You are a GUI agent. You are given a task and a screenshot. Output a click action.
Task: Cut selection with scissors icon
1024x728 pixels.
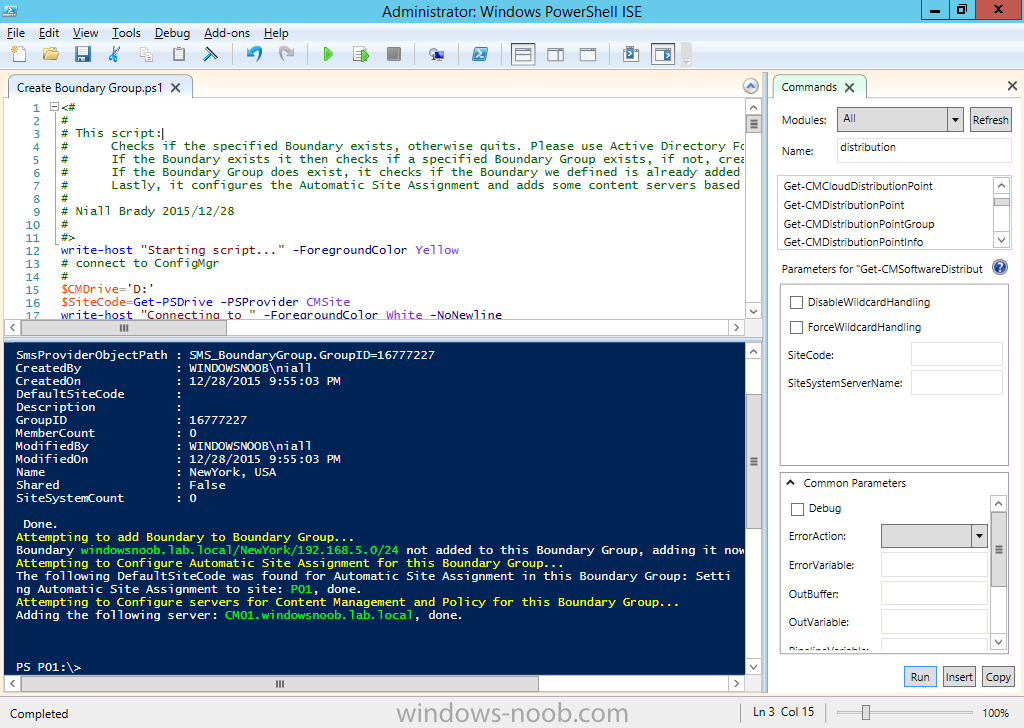tap(114, 54)
